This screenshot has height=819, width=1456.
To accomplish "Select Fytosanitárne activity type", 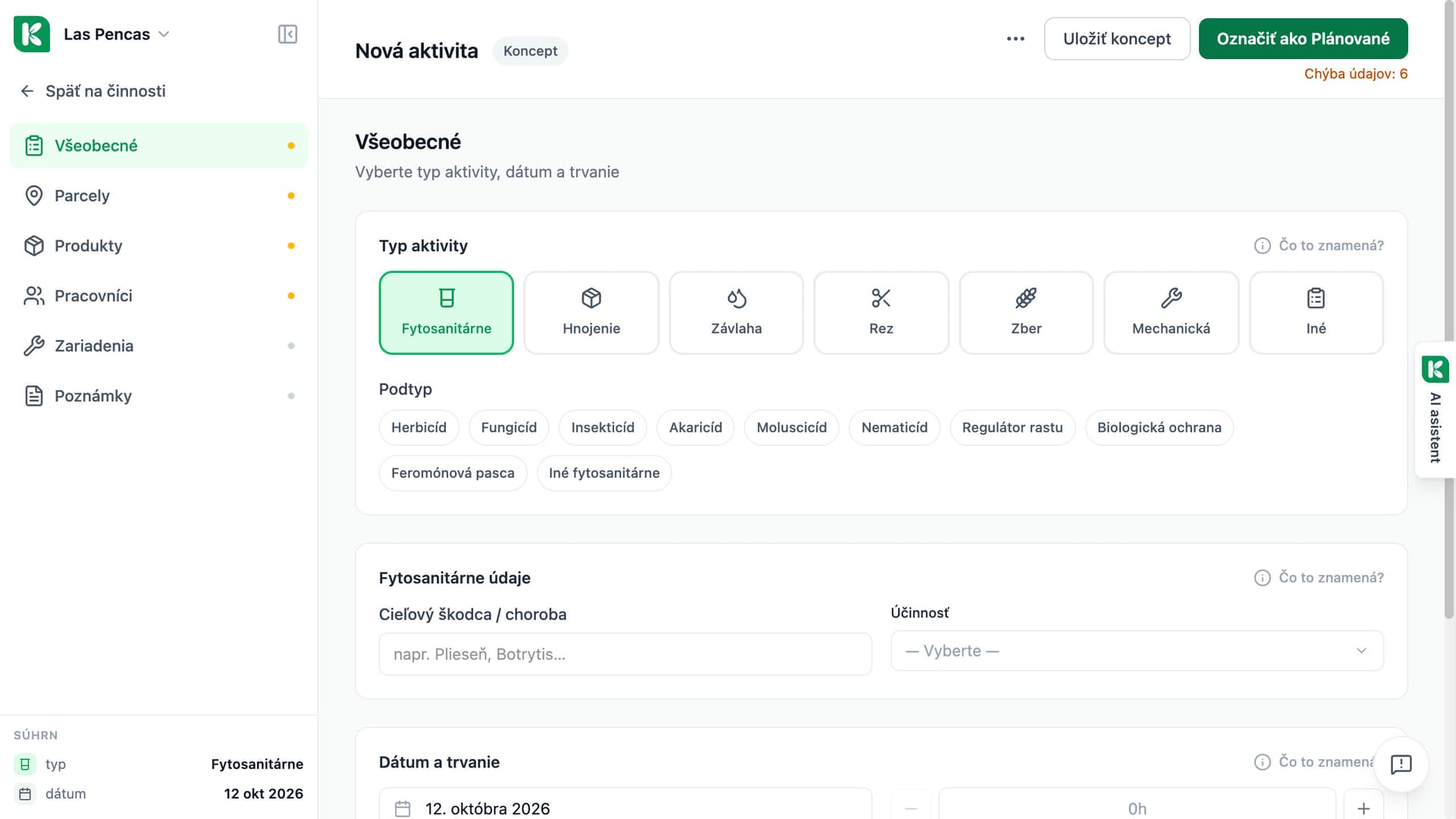I will [x=446, y=312].
